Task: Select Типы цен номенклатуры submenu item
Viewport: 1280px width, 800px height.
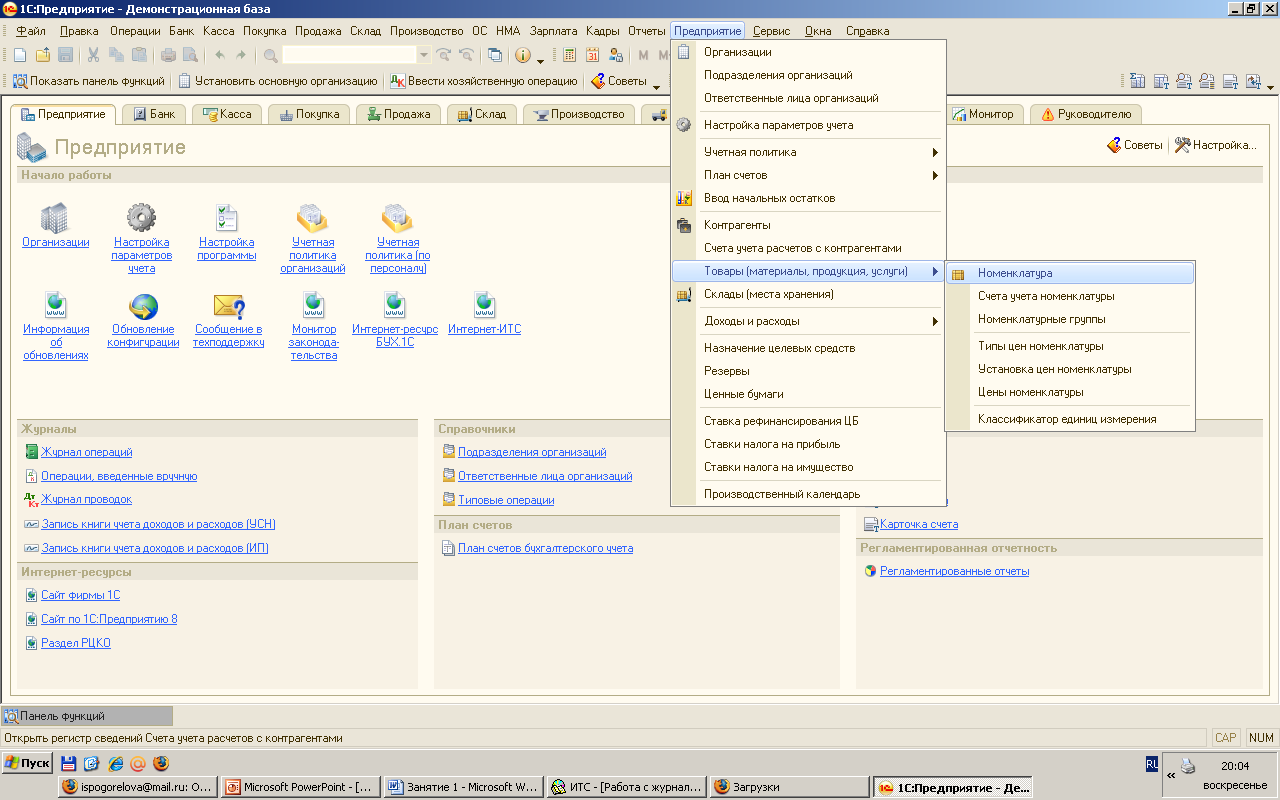Action: point(1070,346)
